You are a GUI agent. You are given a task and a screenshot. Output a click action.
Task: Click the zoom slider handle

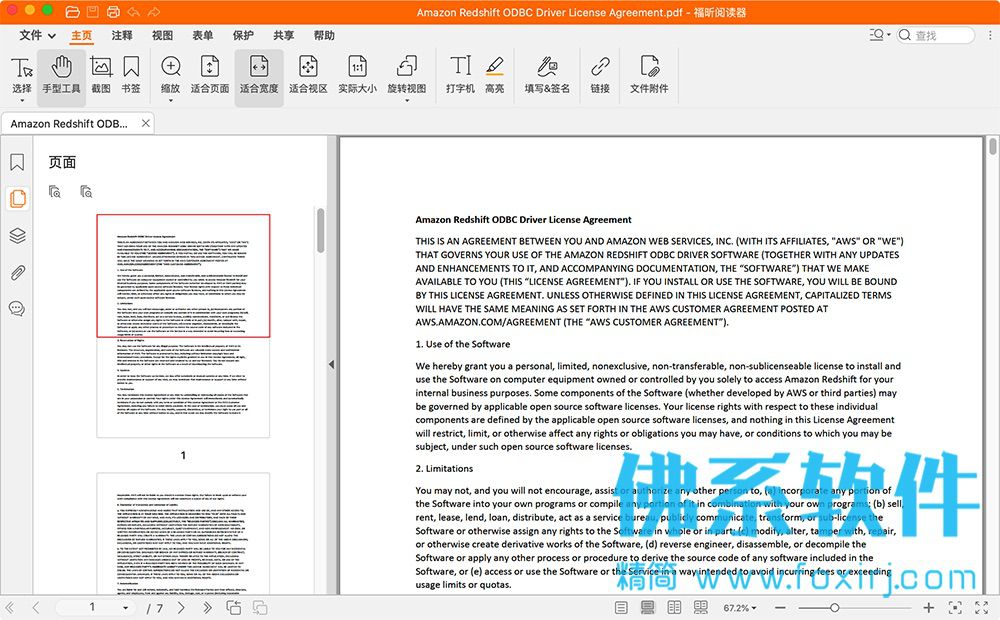(x=834, y=608)
